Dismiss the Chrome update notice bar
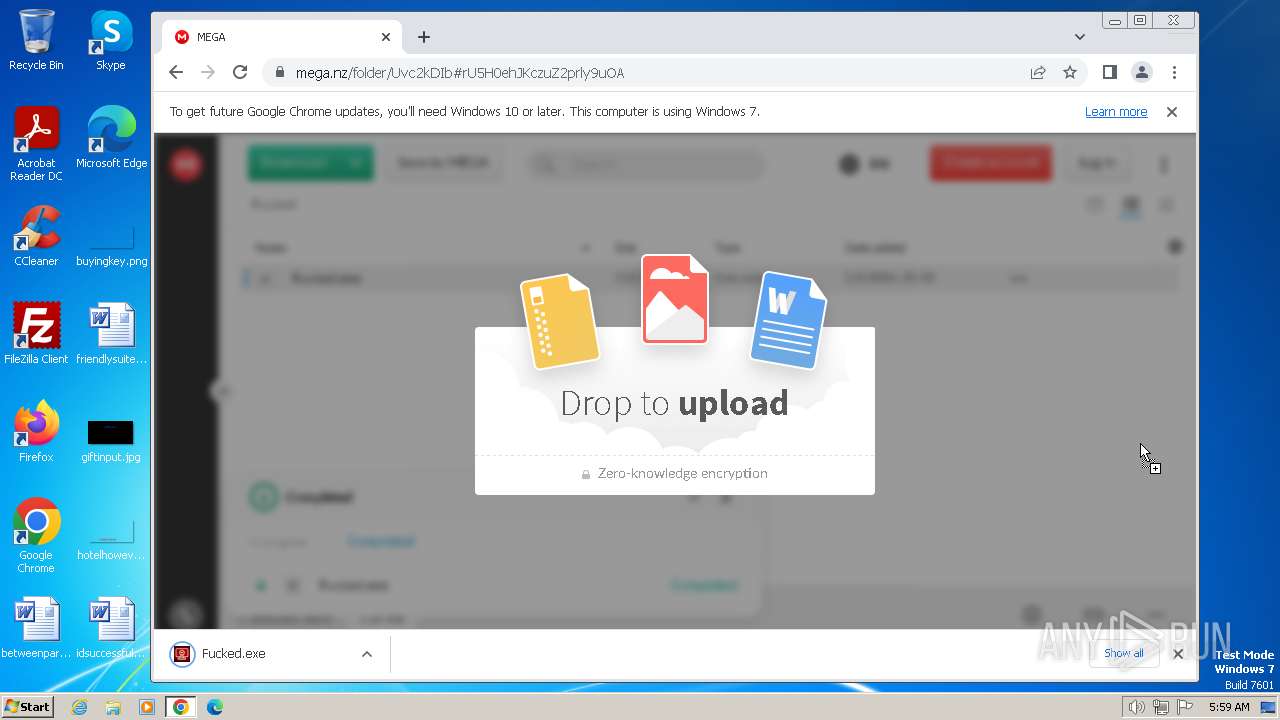The height and width of the screenshot is (720, 1280). pos(1172,112)
